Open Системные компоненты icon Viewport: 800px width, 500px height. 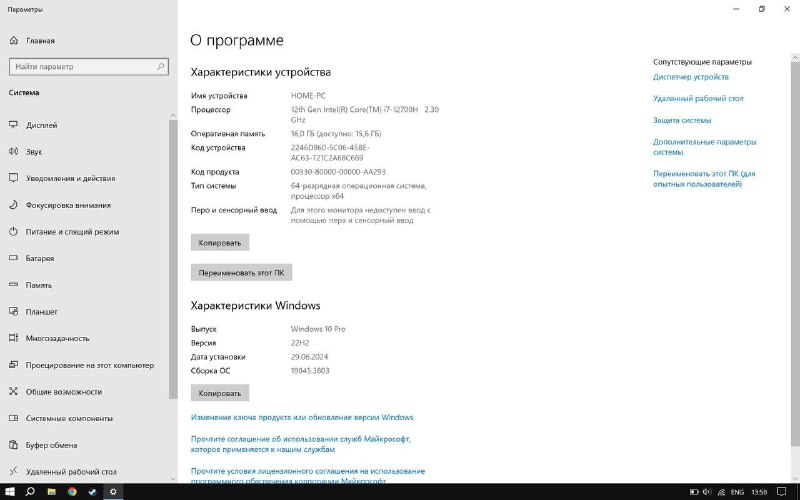[x=14, y=418]
